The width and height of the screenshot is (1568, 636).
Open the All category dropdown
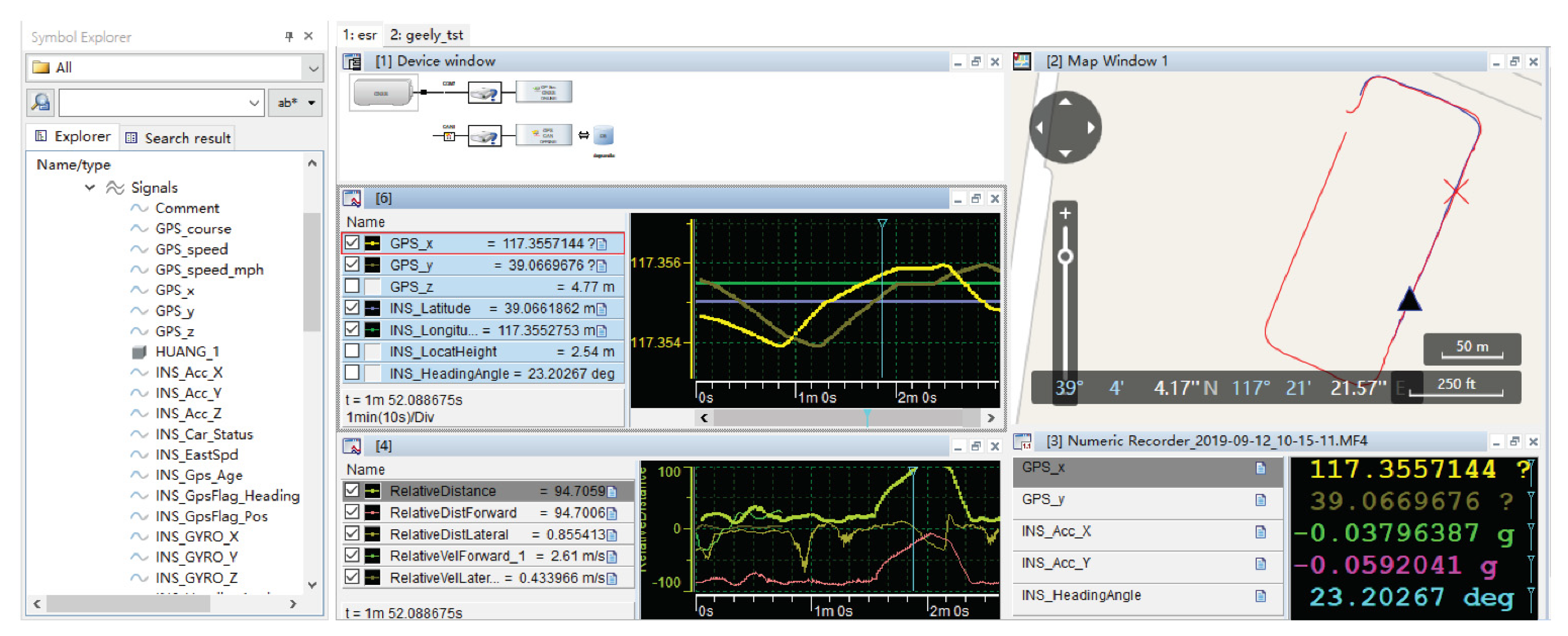tap(313, 68)
